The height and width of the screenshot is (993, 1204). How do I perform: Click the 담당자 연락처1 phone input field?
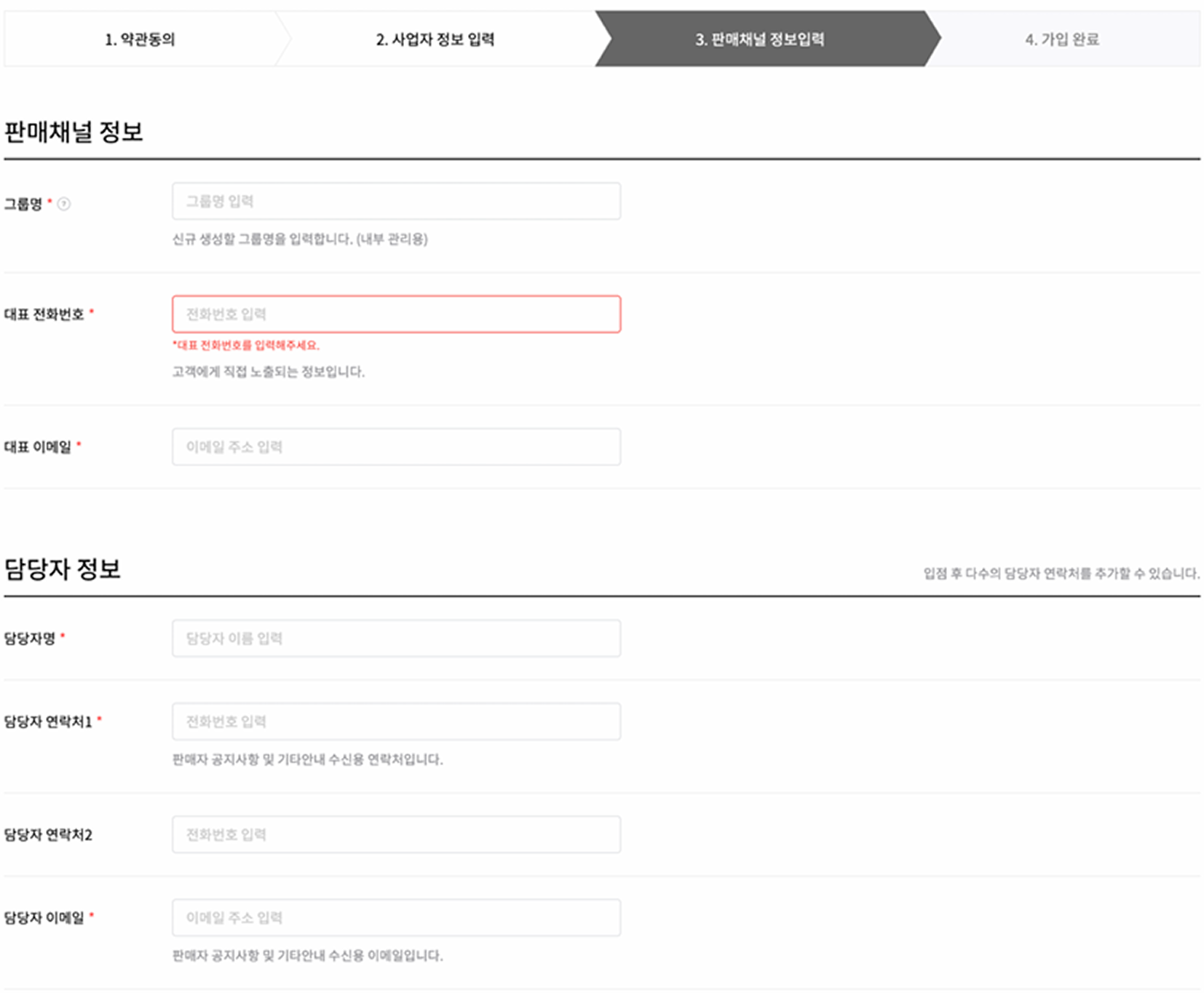[x=395, y=721]
